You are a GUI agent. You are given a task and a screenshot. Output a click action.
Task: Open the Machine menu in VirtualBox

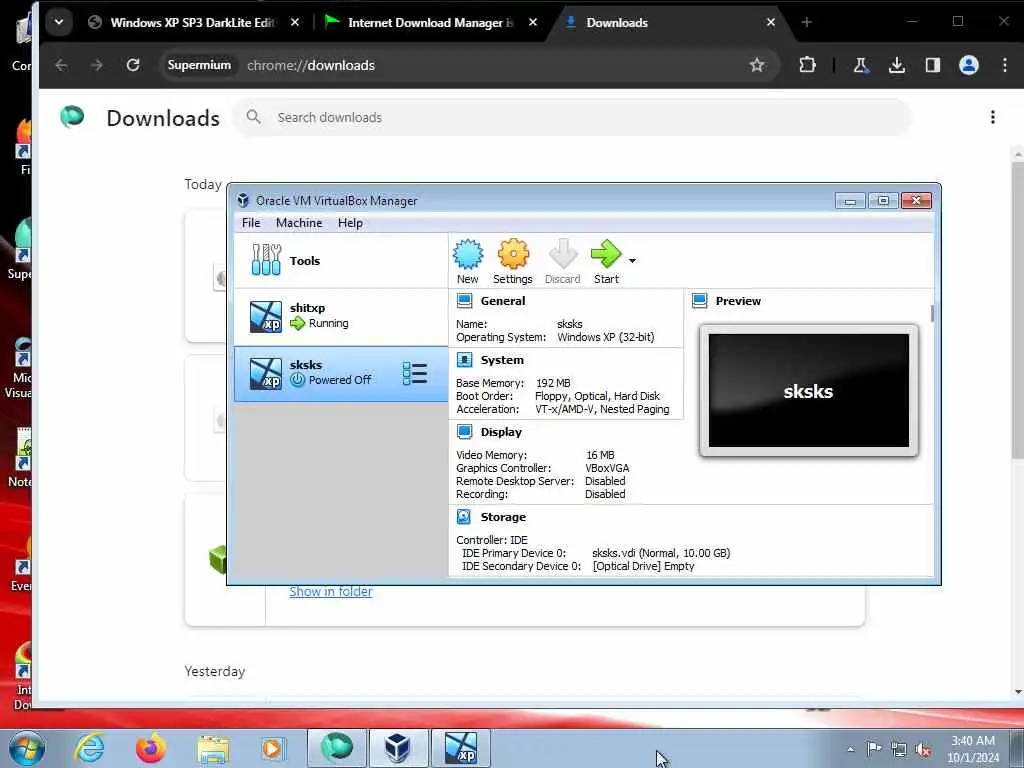coord(299,223)
